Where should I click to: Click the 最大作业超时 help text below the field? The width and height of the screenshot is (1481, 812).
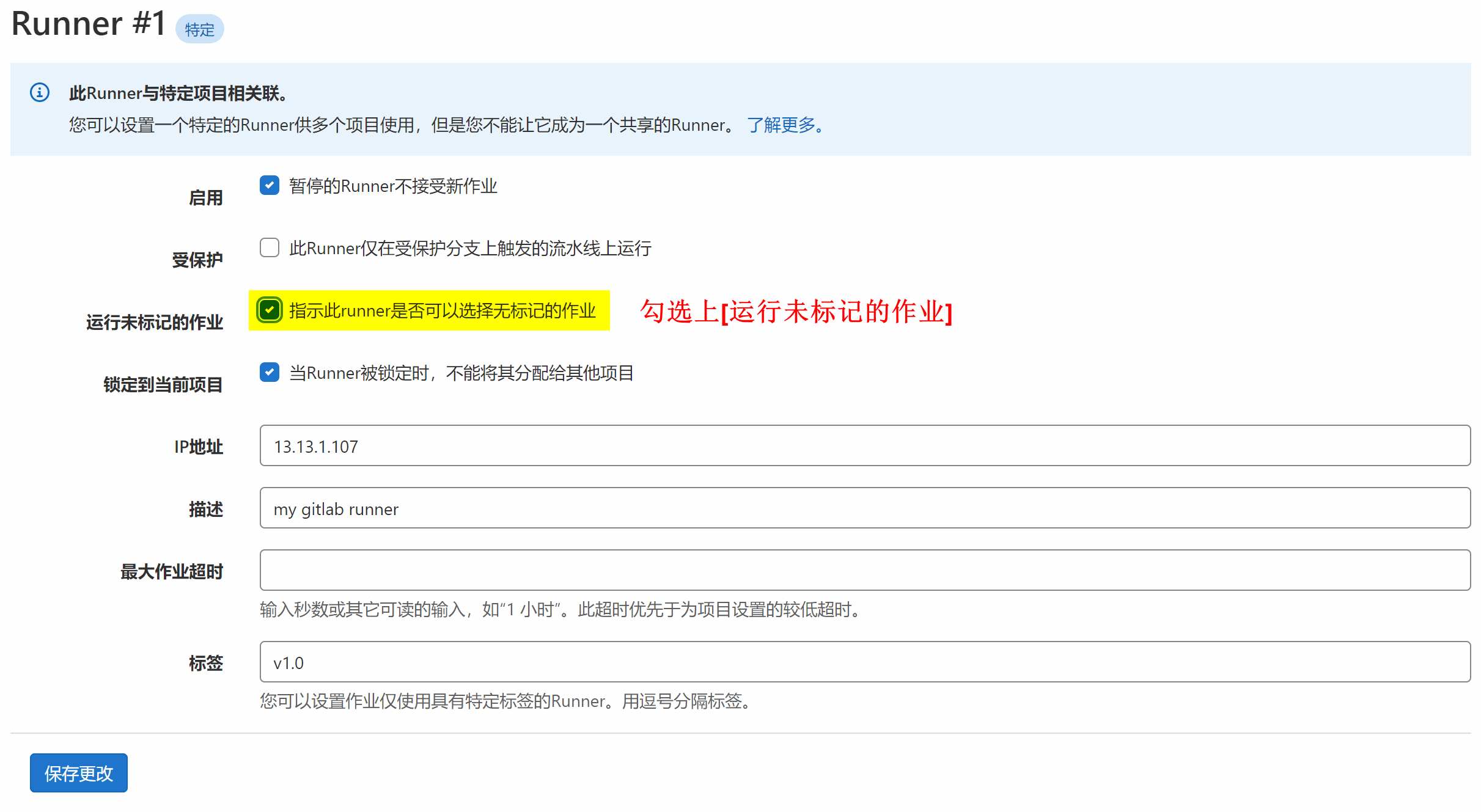pyautogui.click(x=561, y=609)
